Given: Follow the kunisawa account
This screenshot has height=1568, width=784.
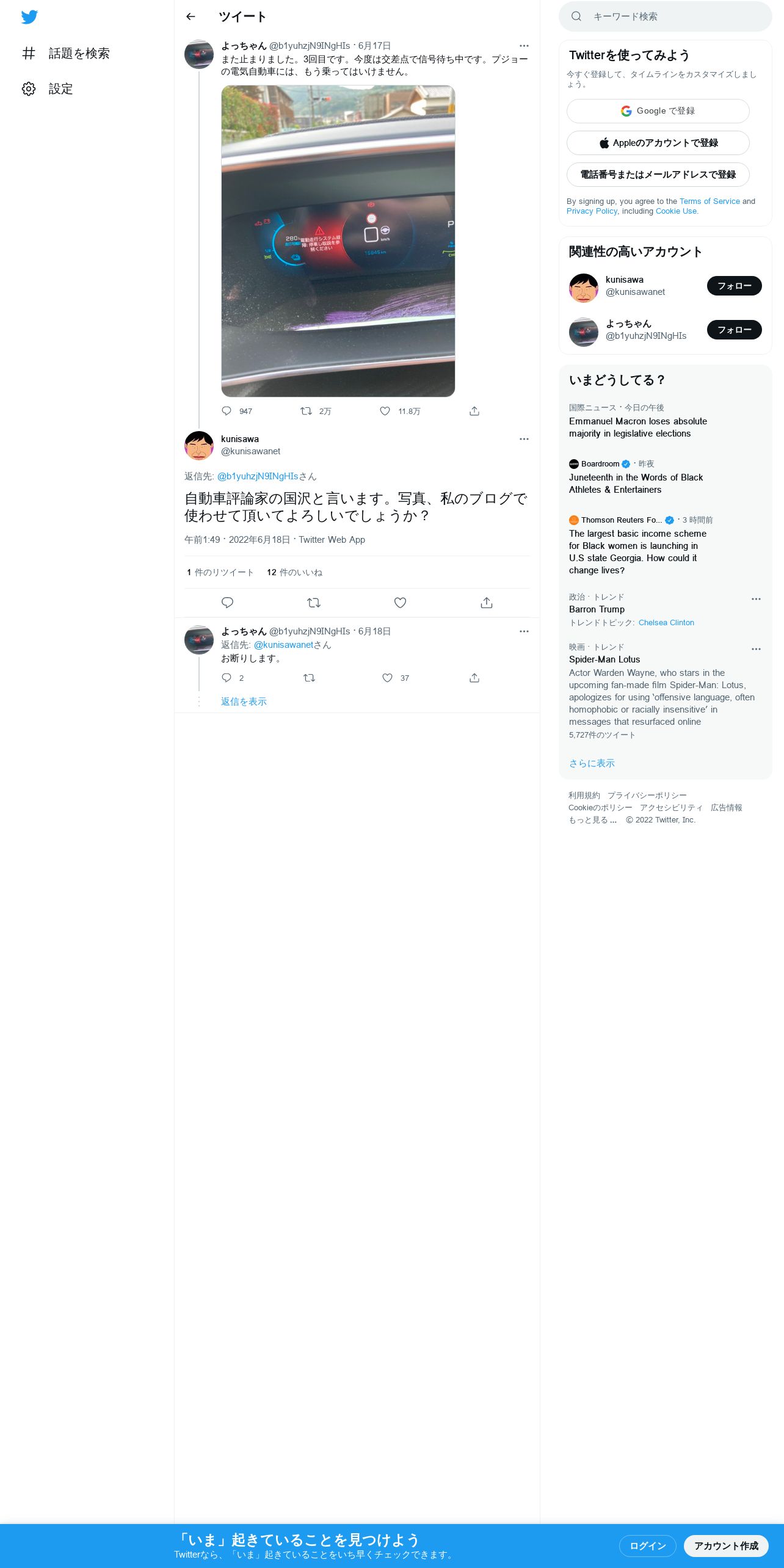Looking at the screenshot, I should [x=734, y=286].
